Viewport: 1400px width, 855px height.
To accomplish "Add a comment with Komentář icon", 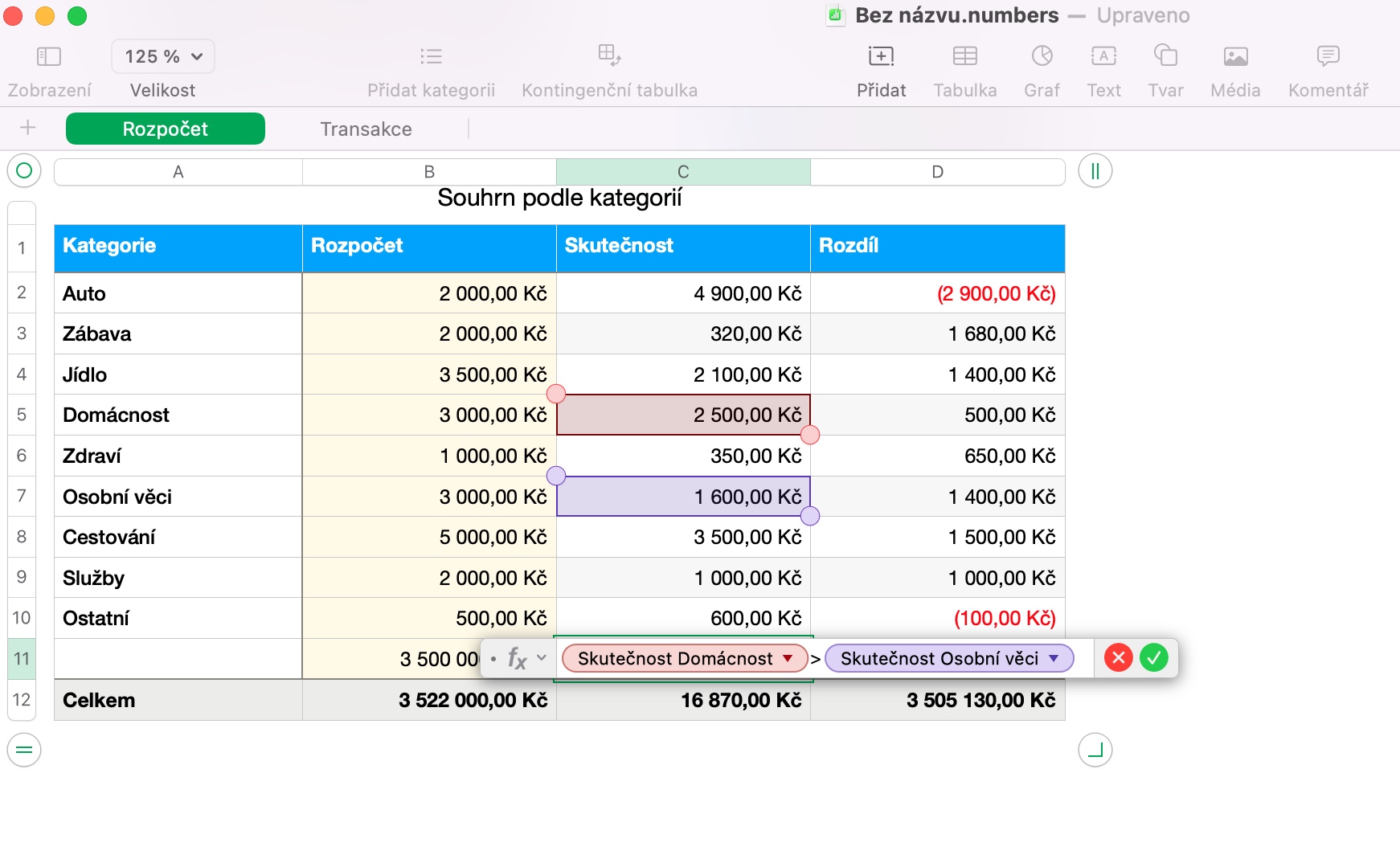I will pyautogui.click(x=1328, y=56).
